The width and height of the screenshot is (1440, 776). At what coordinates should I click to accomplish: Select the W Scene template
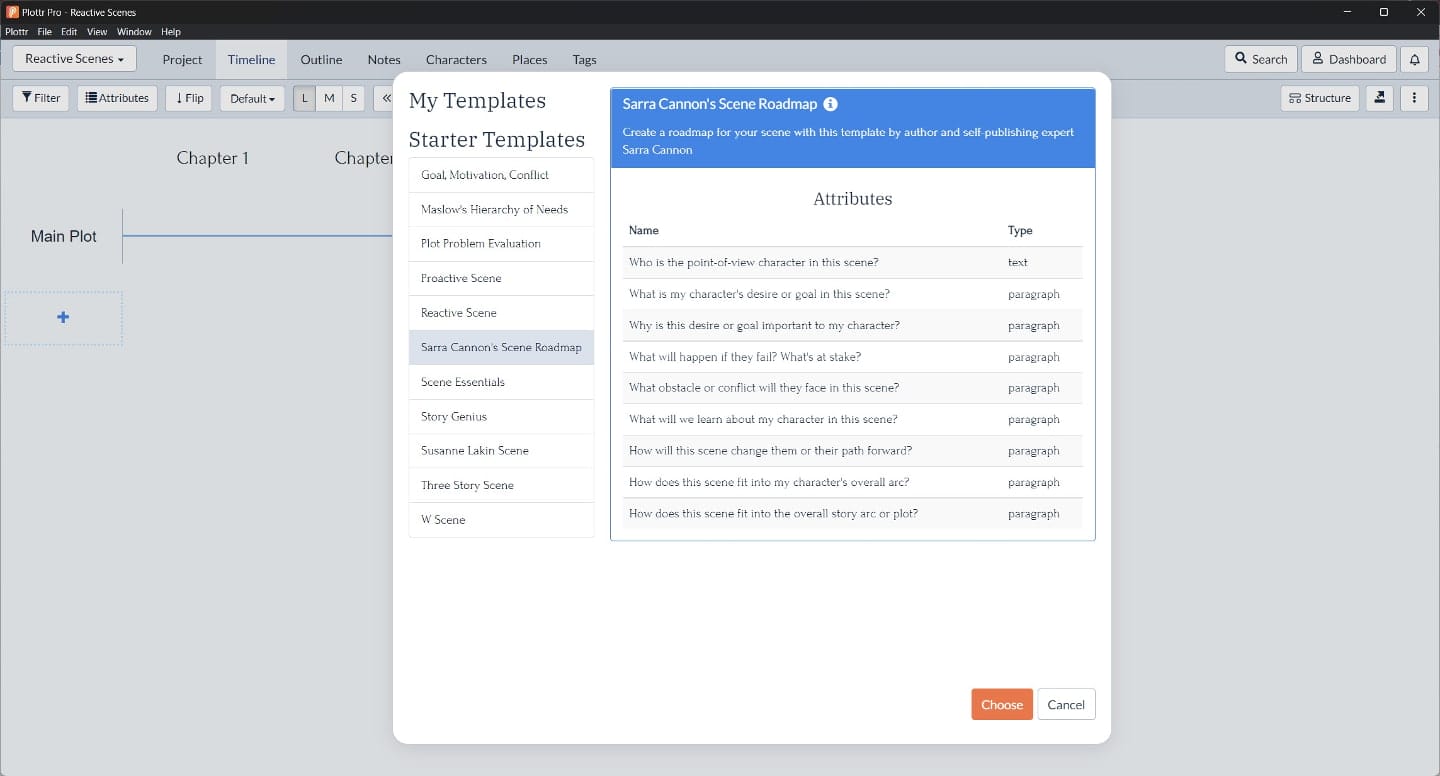501,520
